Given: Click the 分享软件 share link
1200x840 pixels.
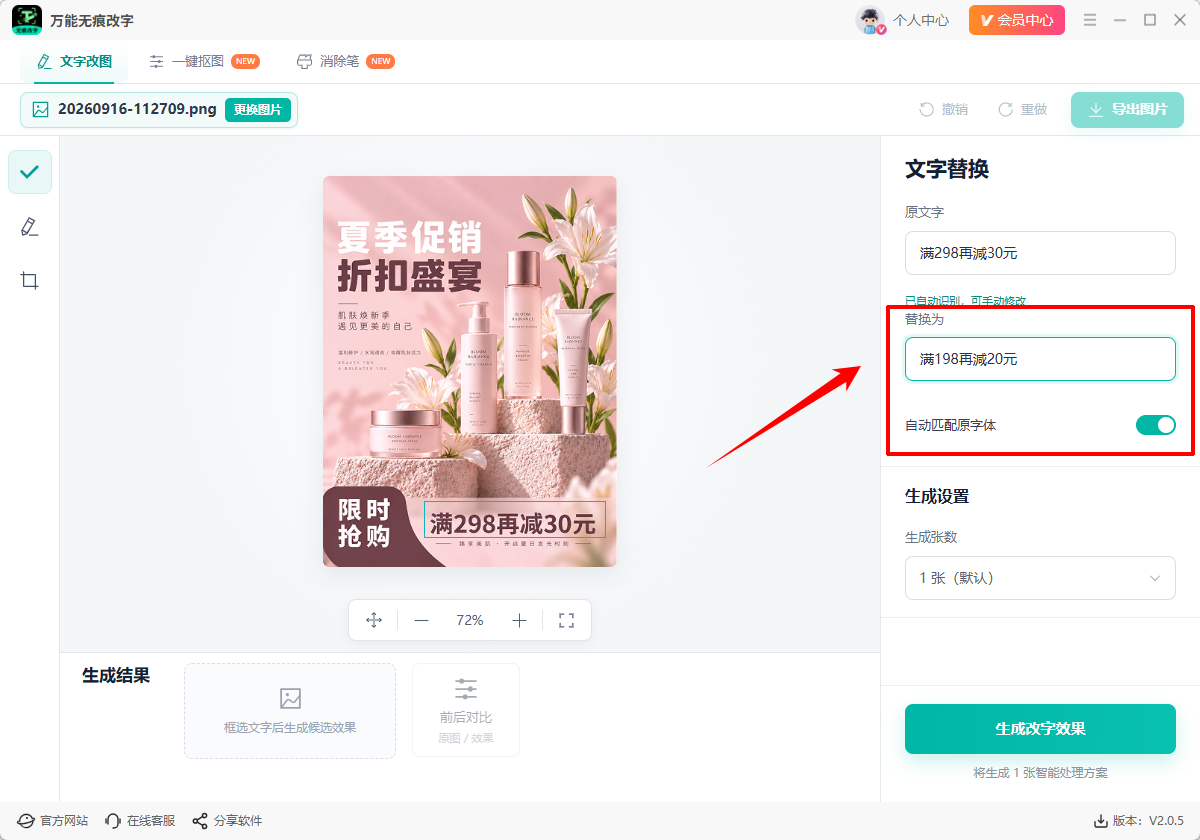Looking at the screenshot, I should click(x=227, y=821).
